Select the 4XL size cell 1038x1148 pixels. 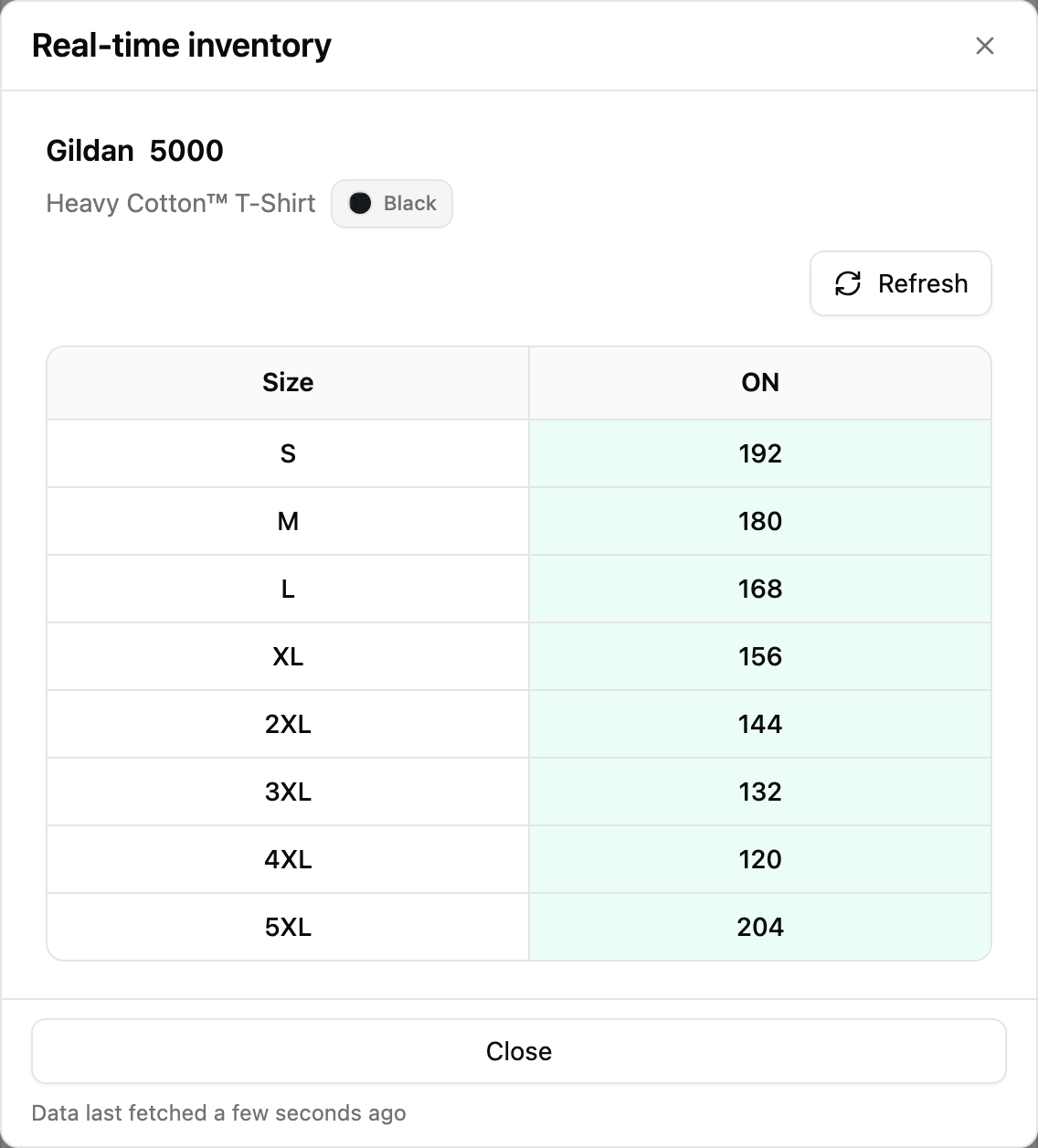tap(288, 859)
